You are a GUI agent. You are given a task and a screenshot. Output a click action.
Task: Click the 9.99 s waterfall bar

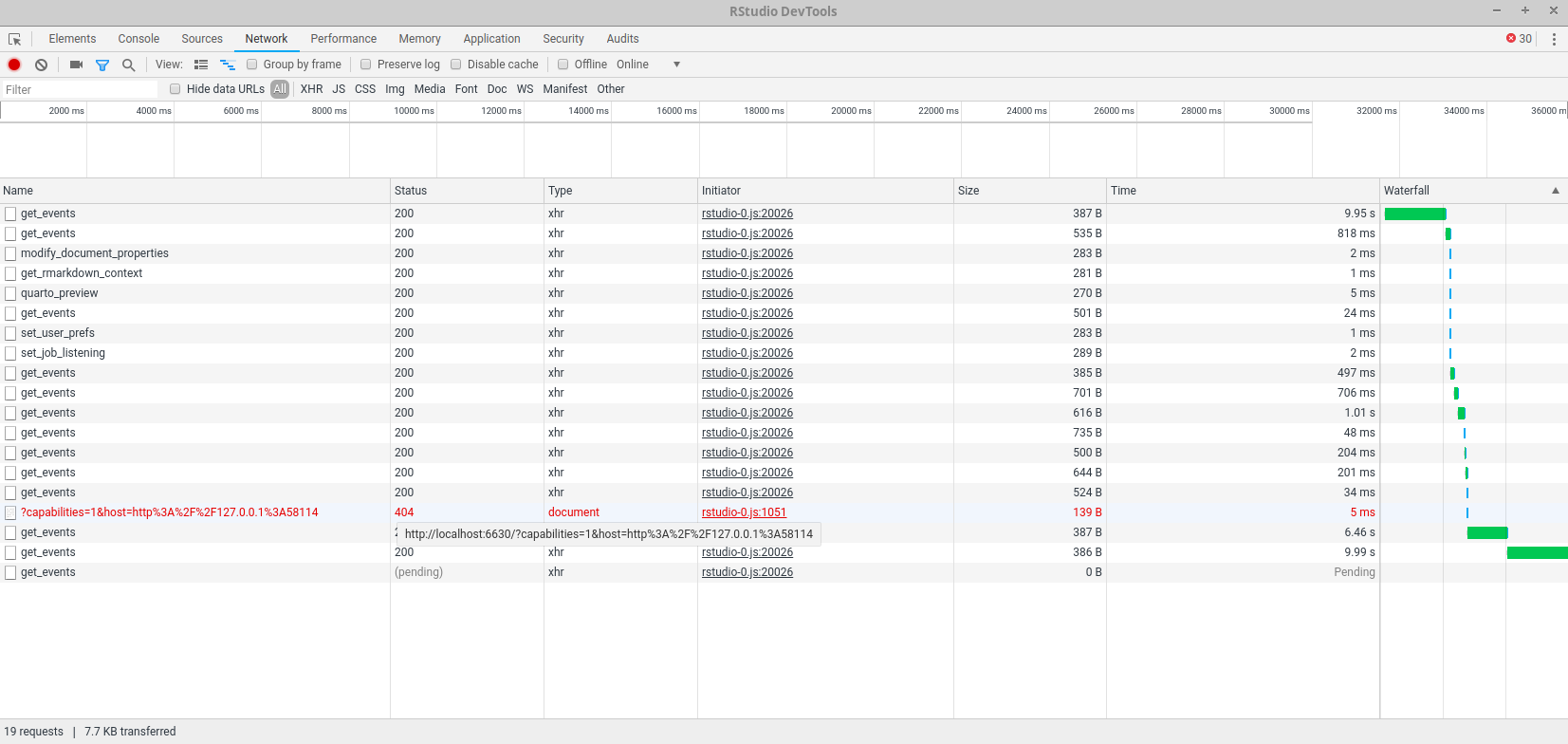1538,552
